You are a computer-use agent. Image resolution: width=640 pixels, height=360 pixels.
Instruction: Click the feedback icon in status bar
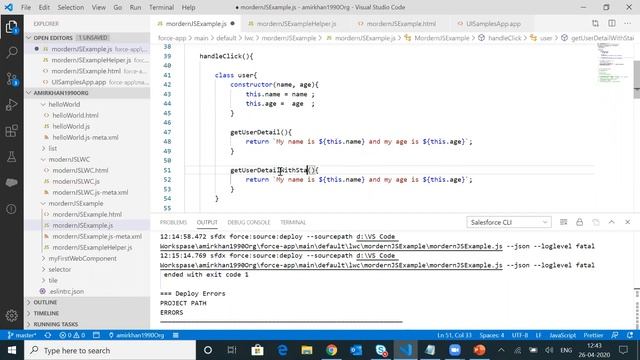click(x=615, y=335)
